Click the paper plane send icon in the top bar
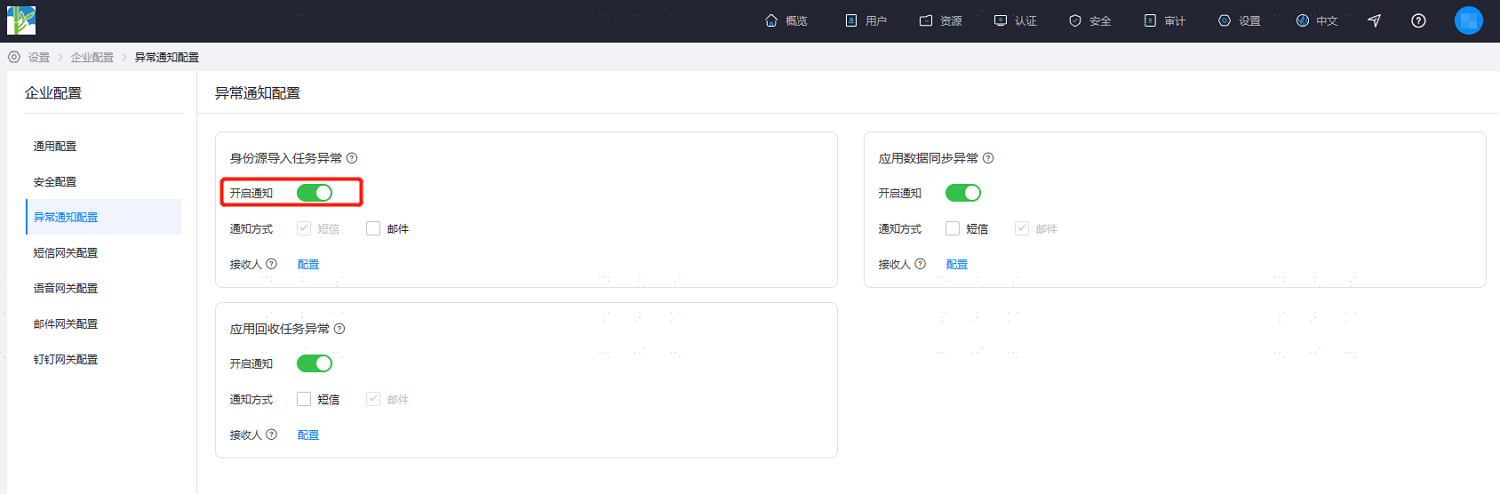This screenshot has width=1500, height=494. (x=1375, y=21)
